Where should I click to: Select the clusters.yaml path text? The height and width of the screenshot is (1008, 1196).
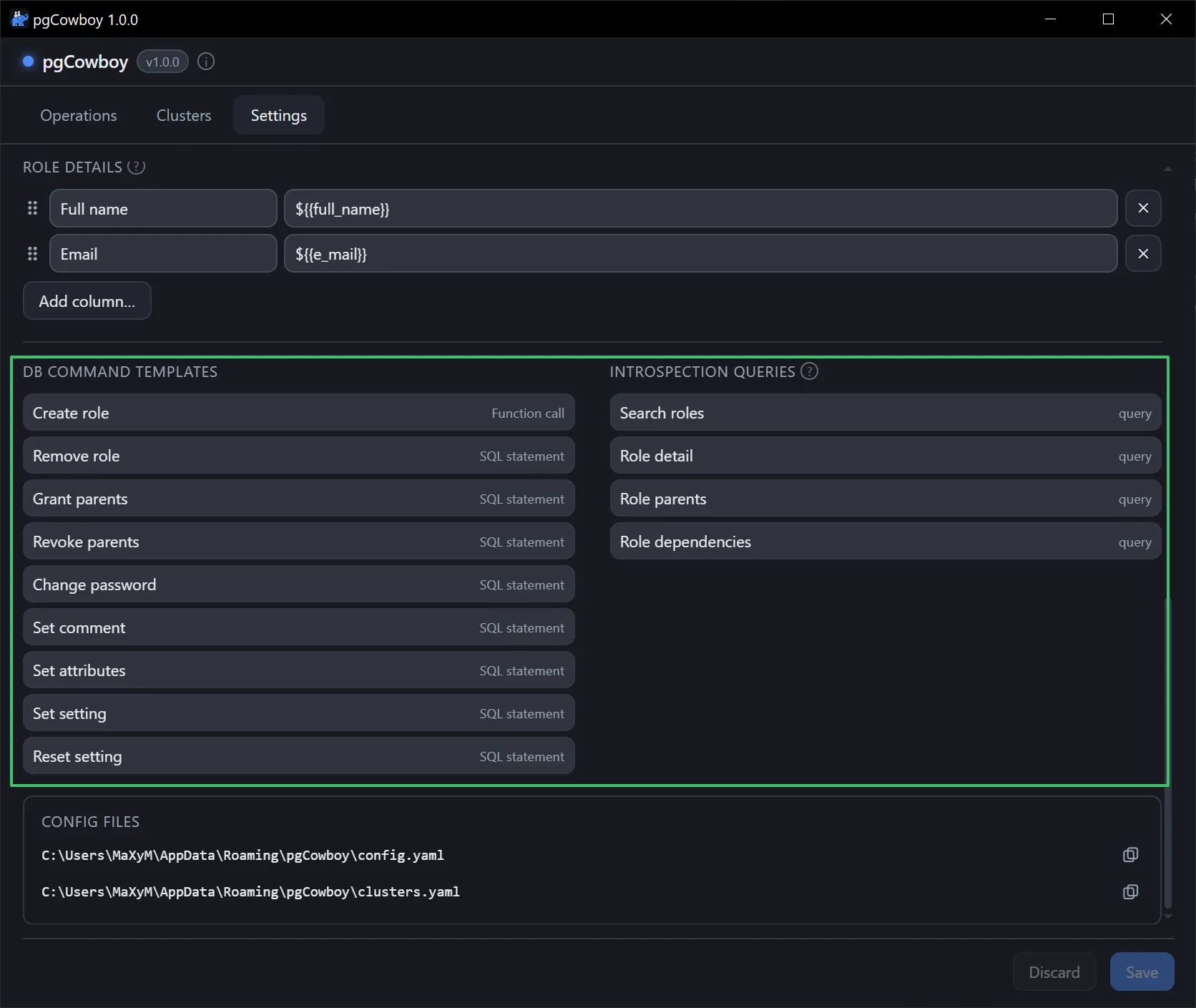pyautogui.click(x=250, y=891)
